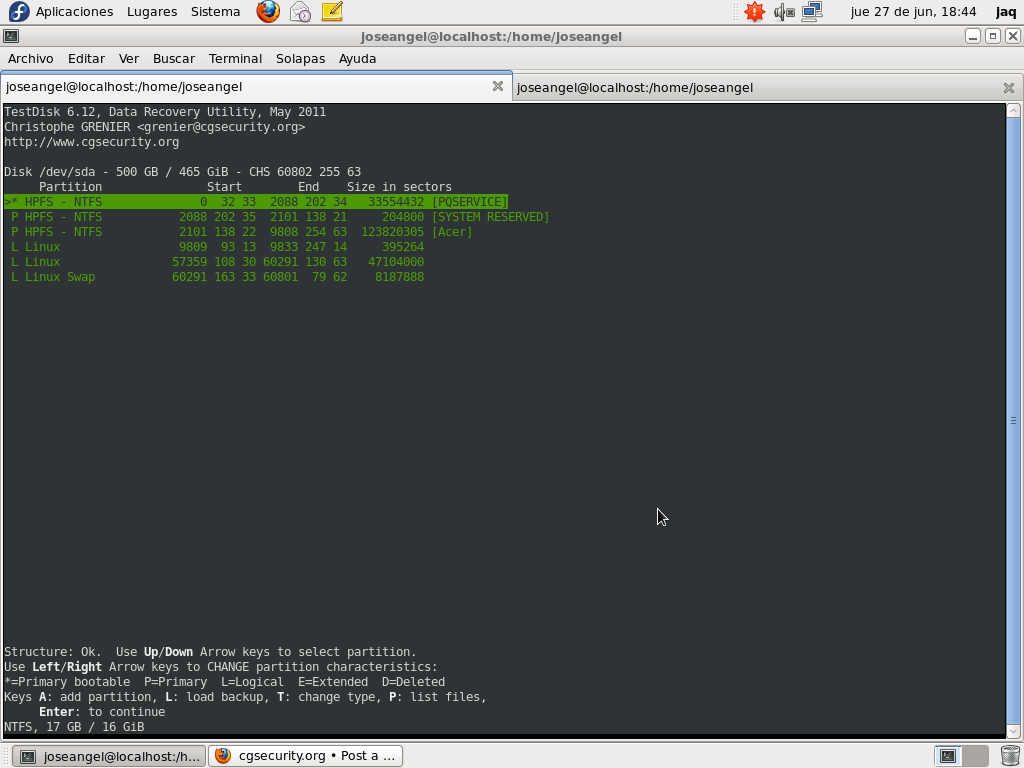Click the 'T: change type' key hint
This screenshot has width=1024, height=768.
327,697
